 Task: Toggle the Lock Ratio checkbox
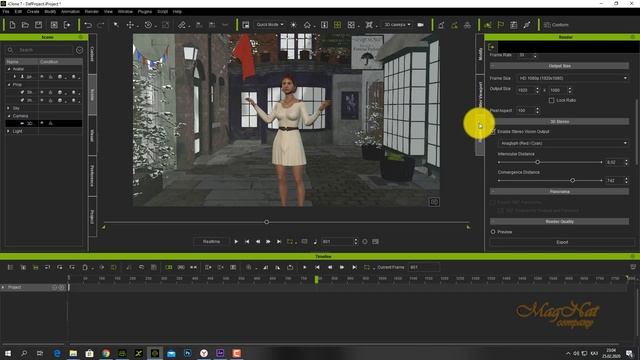coord(551,100)
